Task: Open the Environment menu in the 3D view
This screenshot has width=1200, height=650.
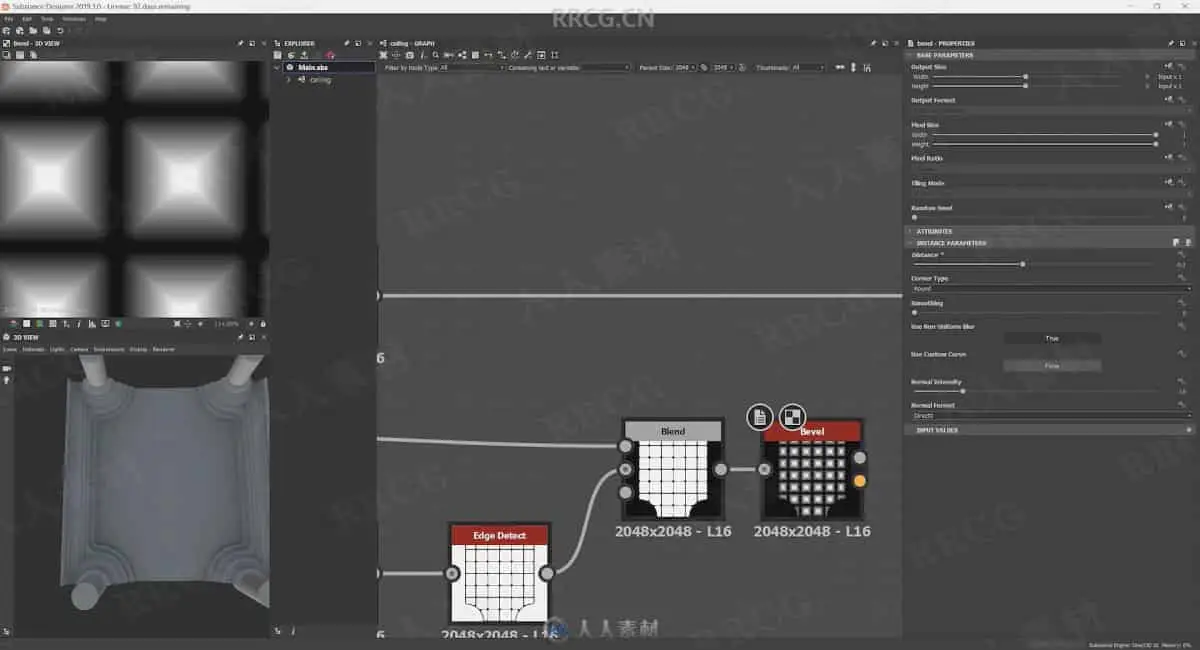Action: [x=109, y=349]
